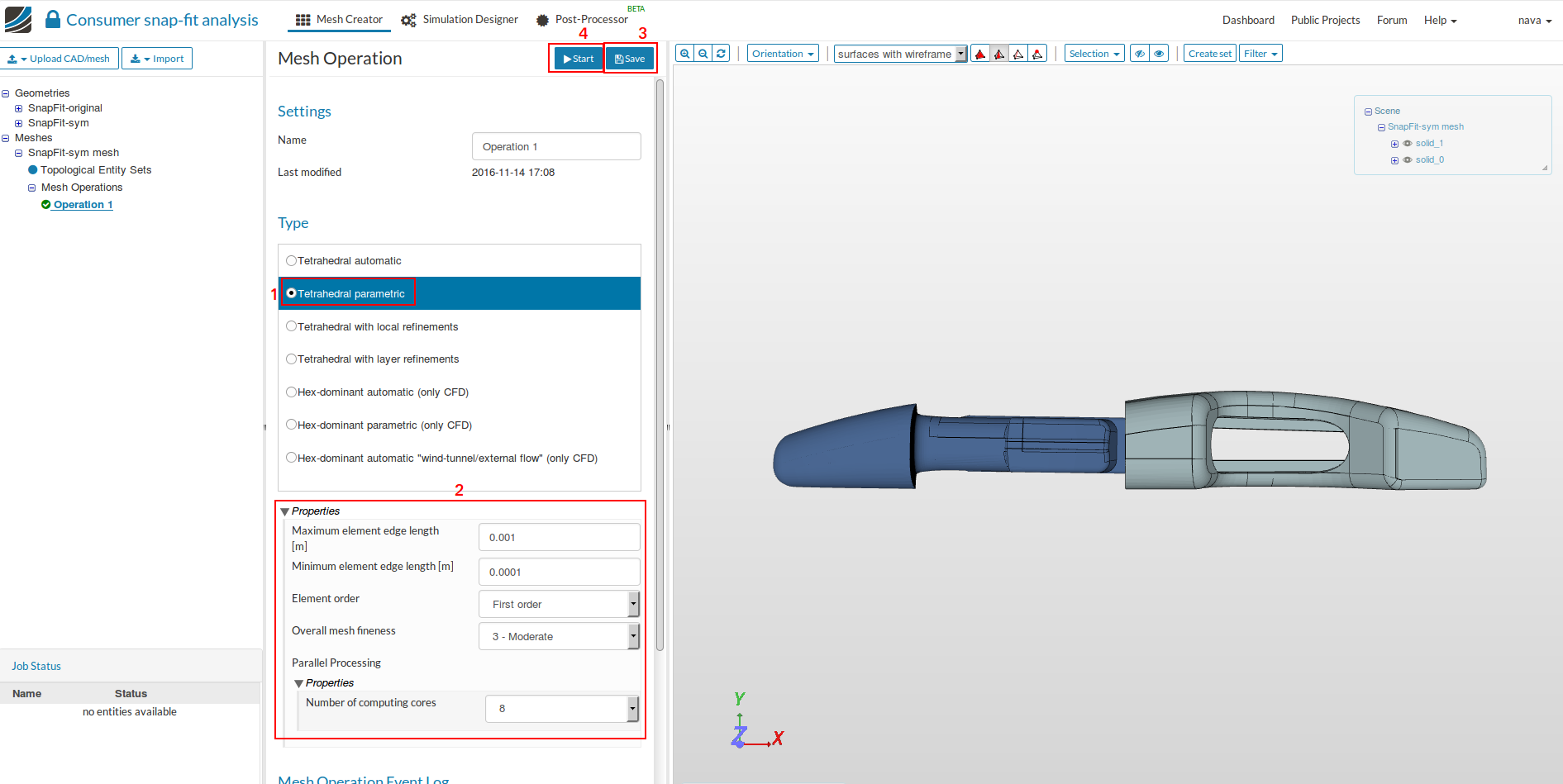
Task: Switch to solid surfaces render mode icon
Action: pyautogui.click(x=980, y=54)
